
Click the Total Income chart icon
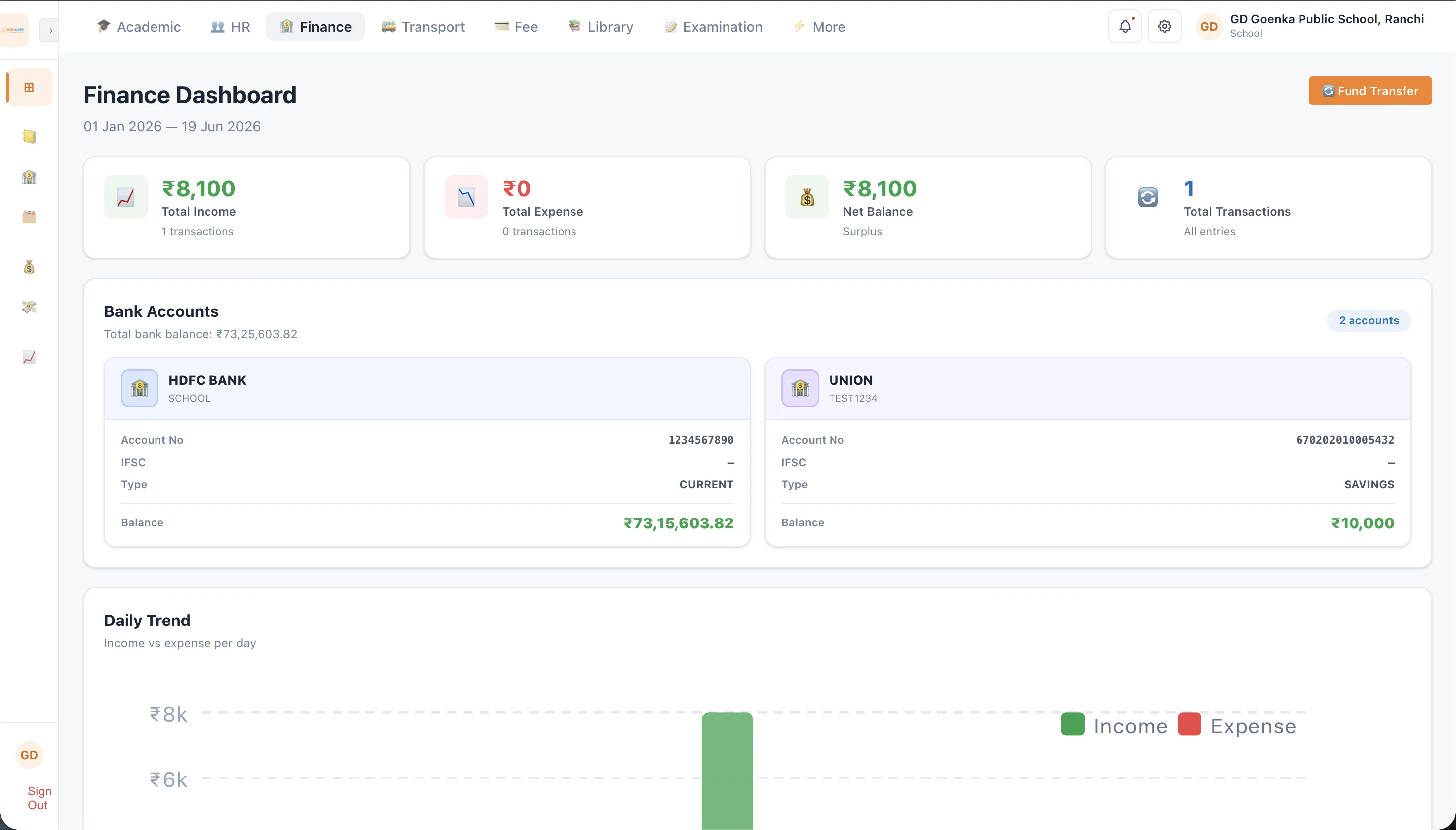(125, 197)
